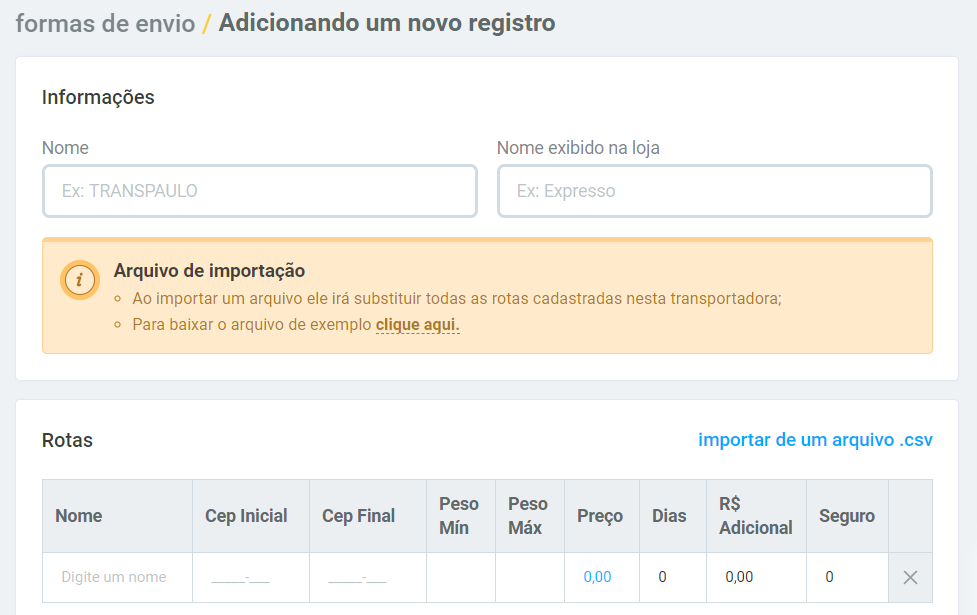Viewport: 977px width, 615px height.
Task: Click the Preço column header
Action: click(600, 516)
